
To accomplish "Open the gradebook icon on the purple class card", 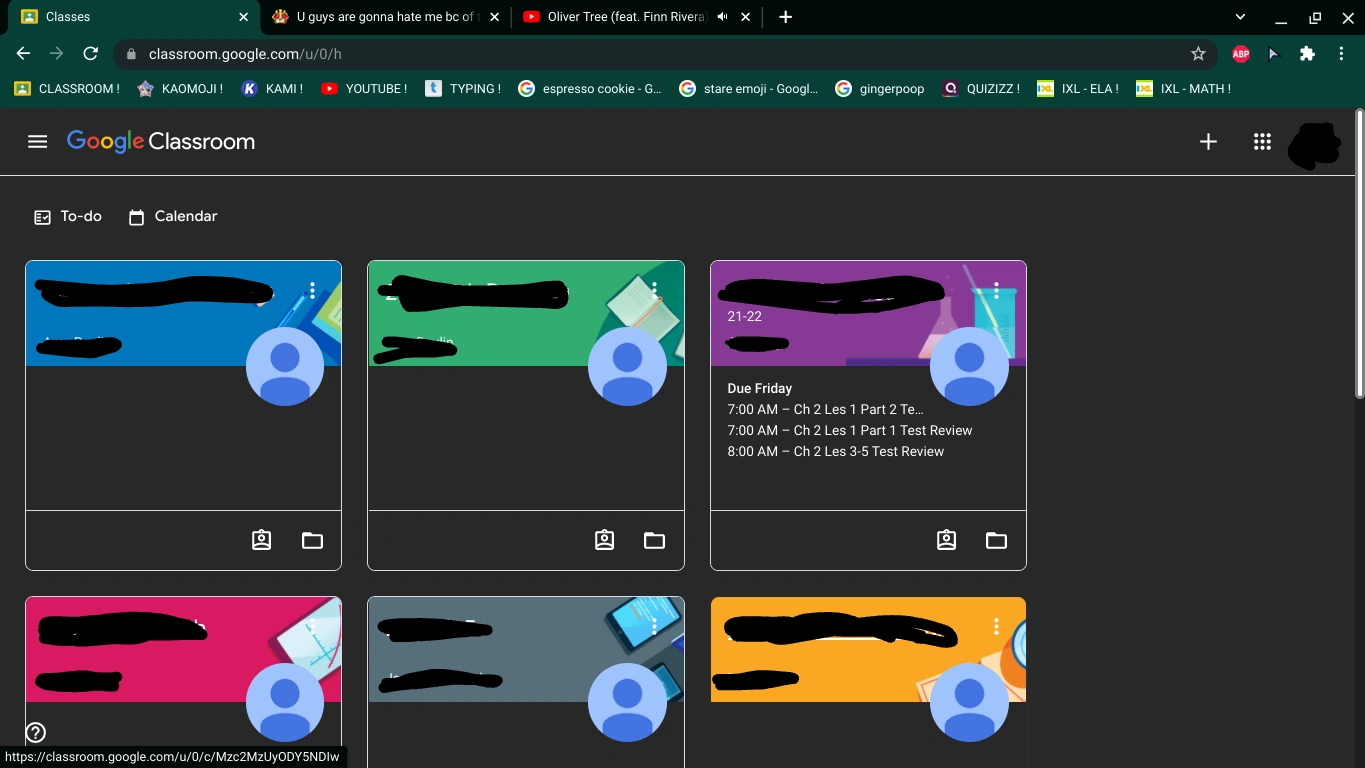I will point(946,539).
